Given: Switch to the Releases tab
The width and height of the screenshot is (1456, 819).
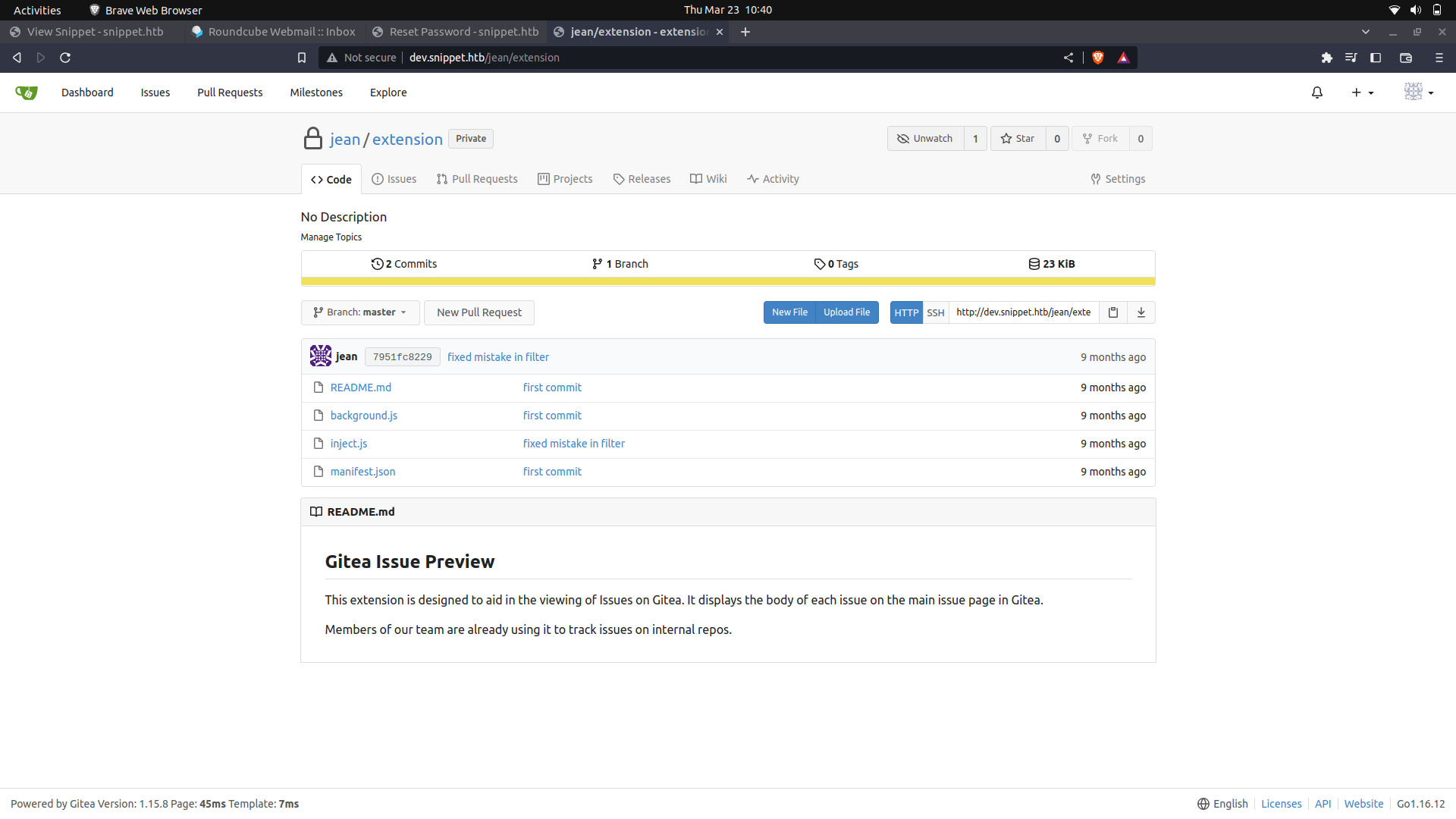Looking at the screenshot, I should coord(642,179).
